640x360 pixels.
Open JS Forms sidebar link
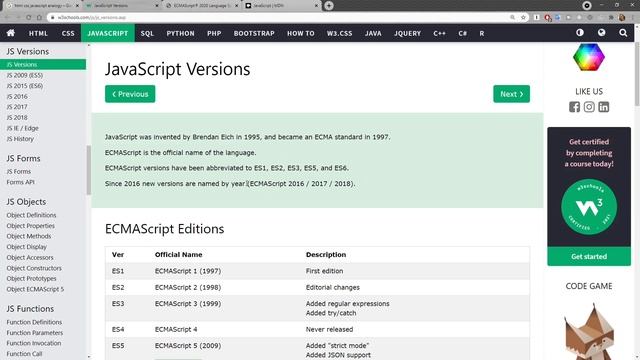point(19,171)
